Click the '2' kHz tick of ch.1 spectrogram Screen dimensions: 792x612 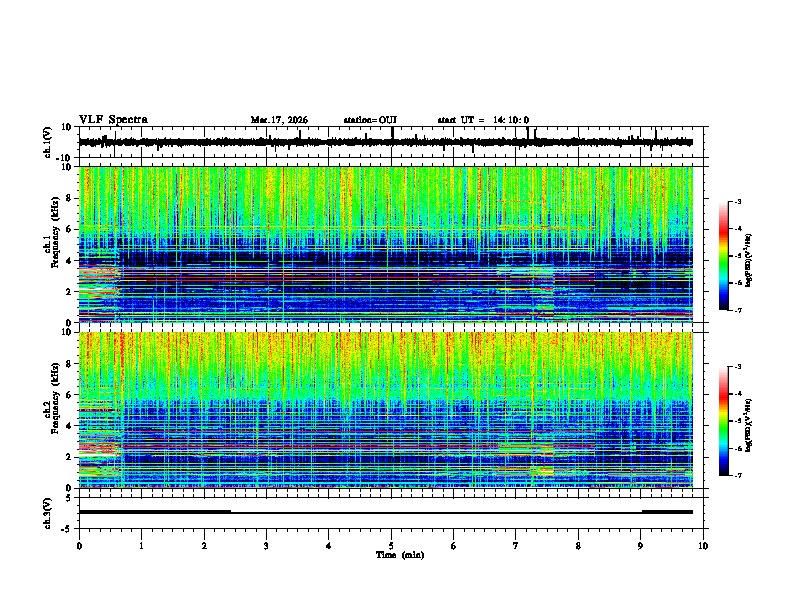click(x=69, y=291)
